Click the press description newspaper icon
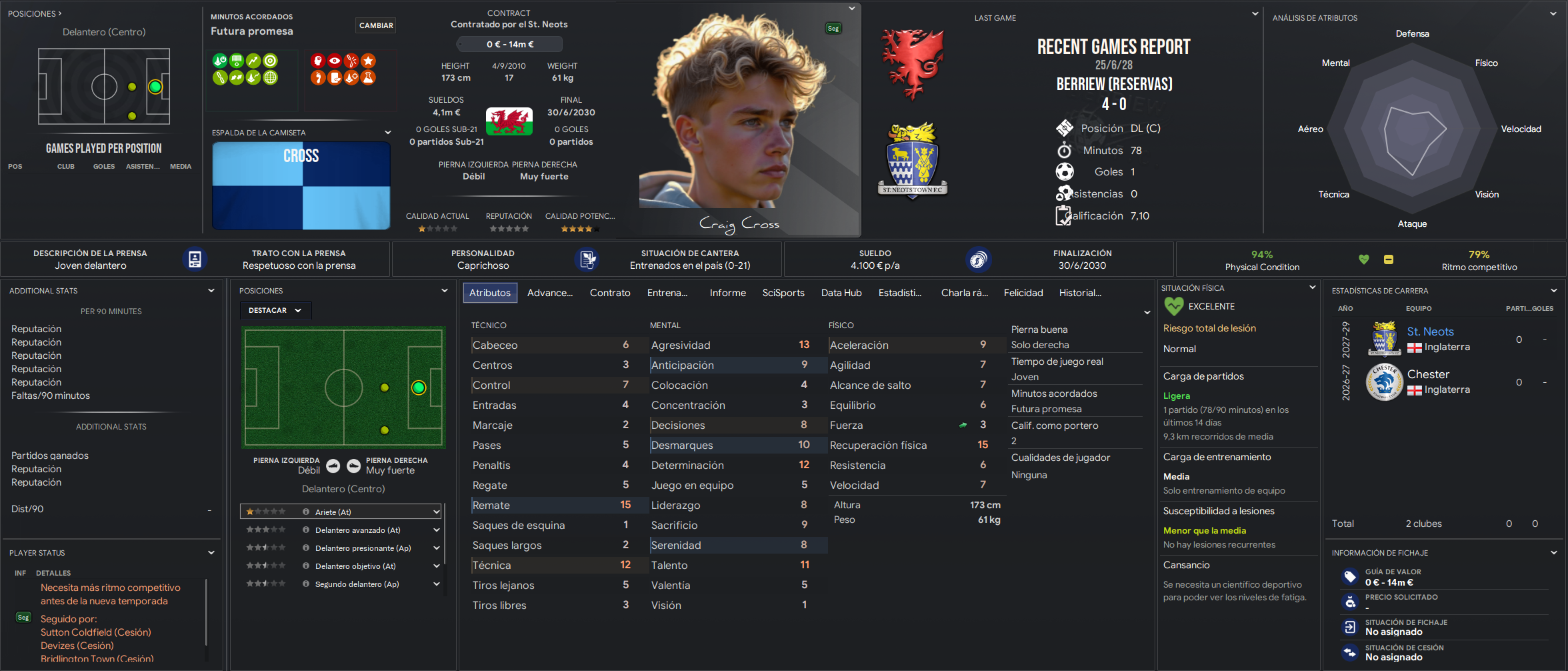Image resolution: width=1568 pixels, height=671 pixels. [x=195, y=259]
